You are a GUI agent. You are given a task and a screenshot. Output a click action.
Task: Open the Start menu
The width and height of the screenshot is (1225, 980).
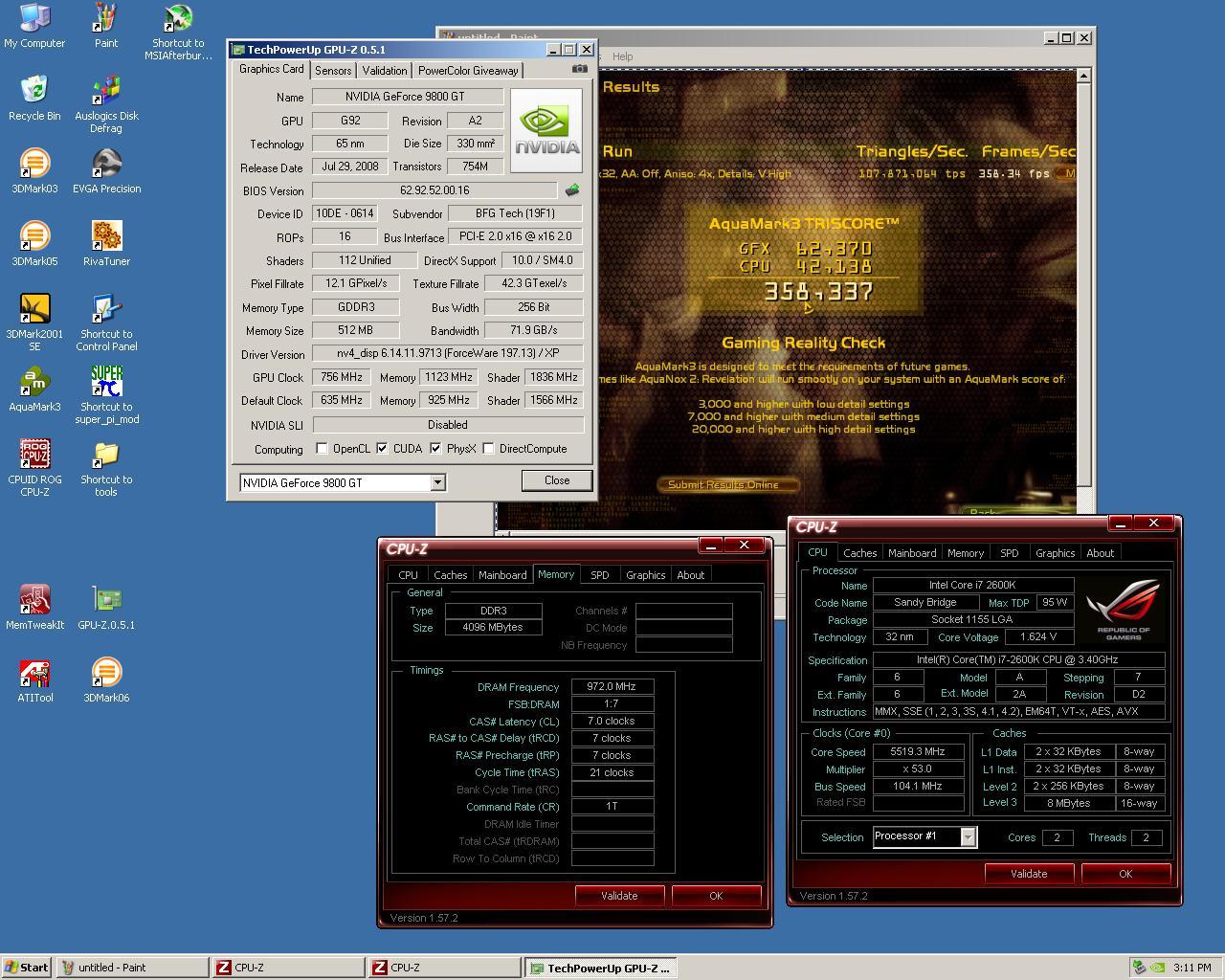coord(26,968)
